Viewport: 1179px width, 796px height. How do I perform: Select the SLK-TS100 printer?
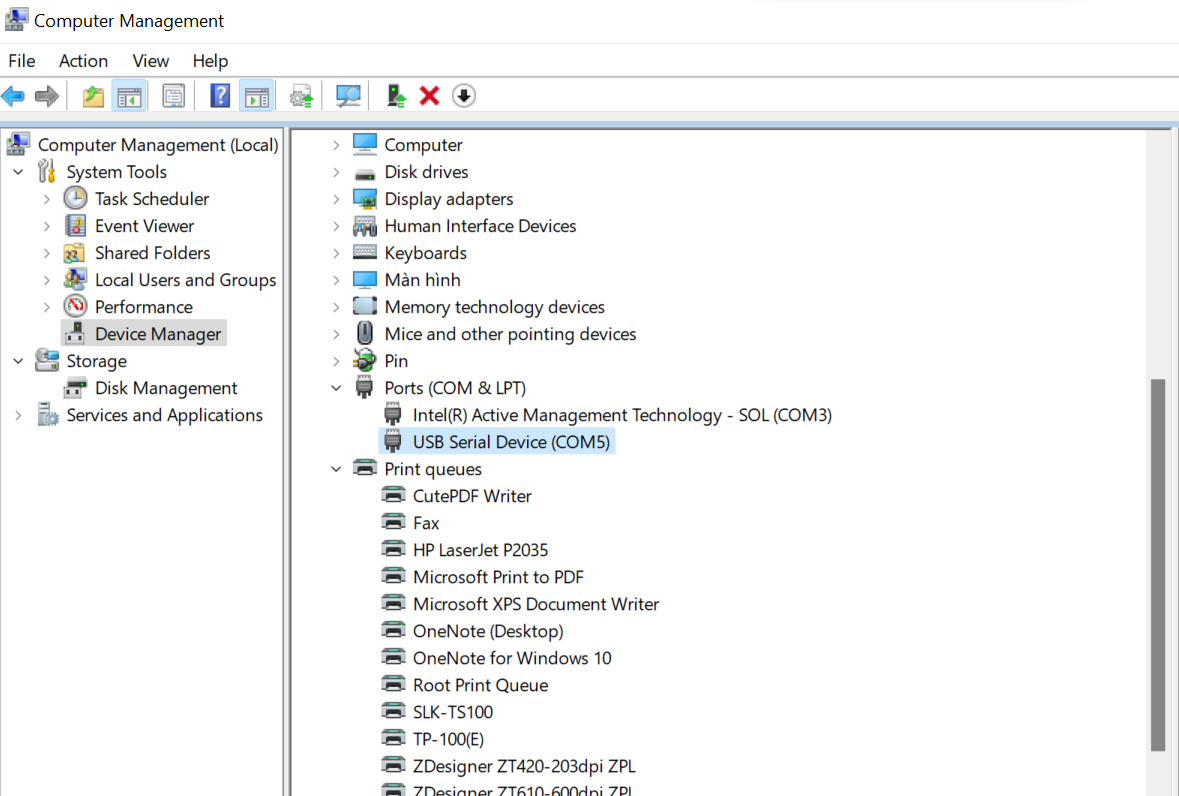coord(453,713)
